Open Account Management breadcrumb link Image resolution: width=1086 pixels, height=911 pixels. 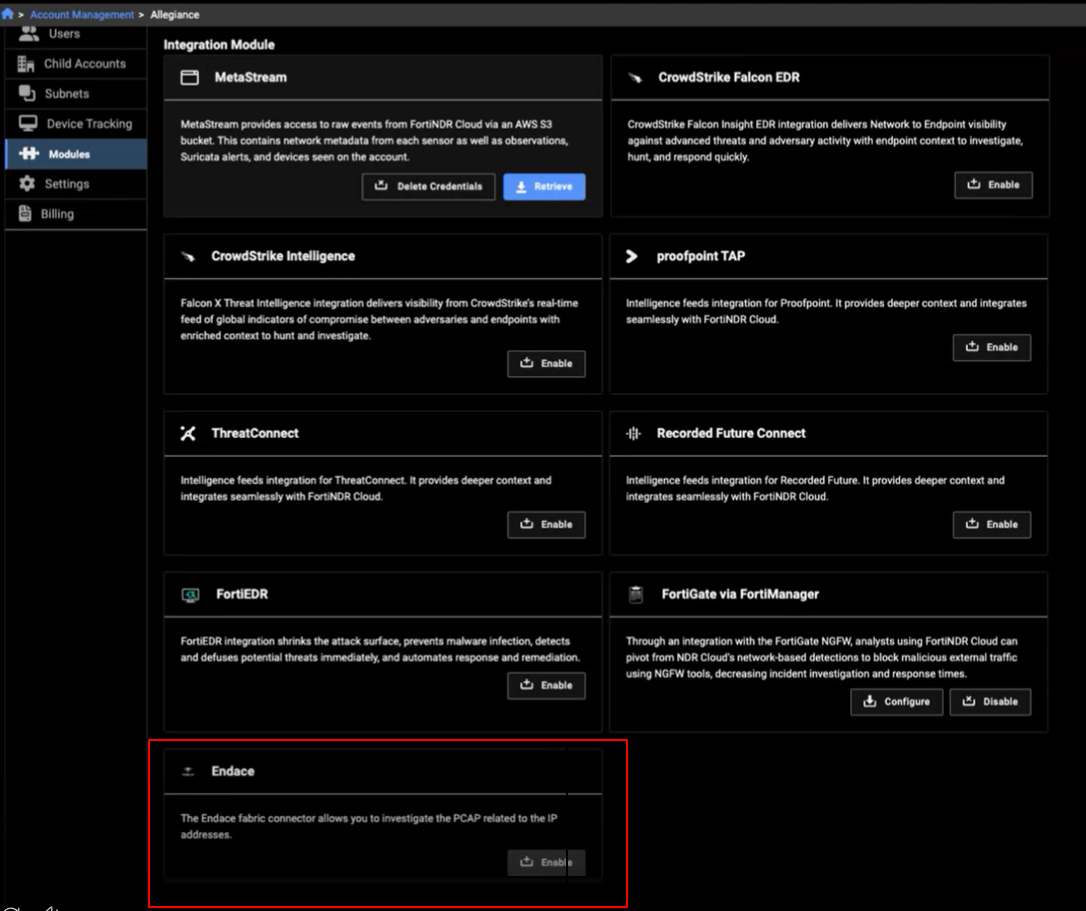82,15
